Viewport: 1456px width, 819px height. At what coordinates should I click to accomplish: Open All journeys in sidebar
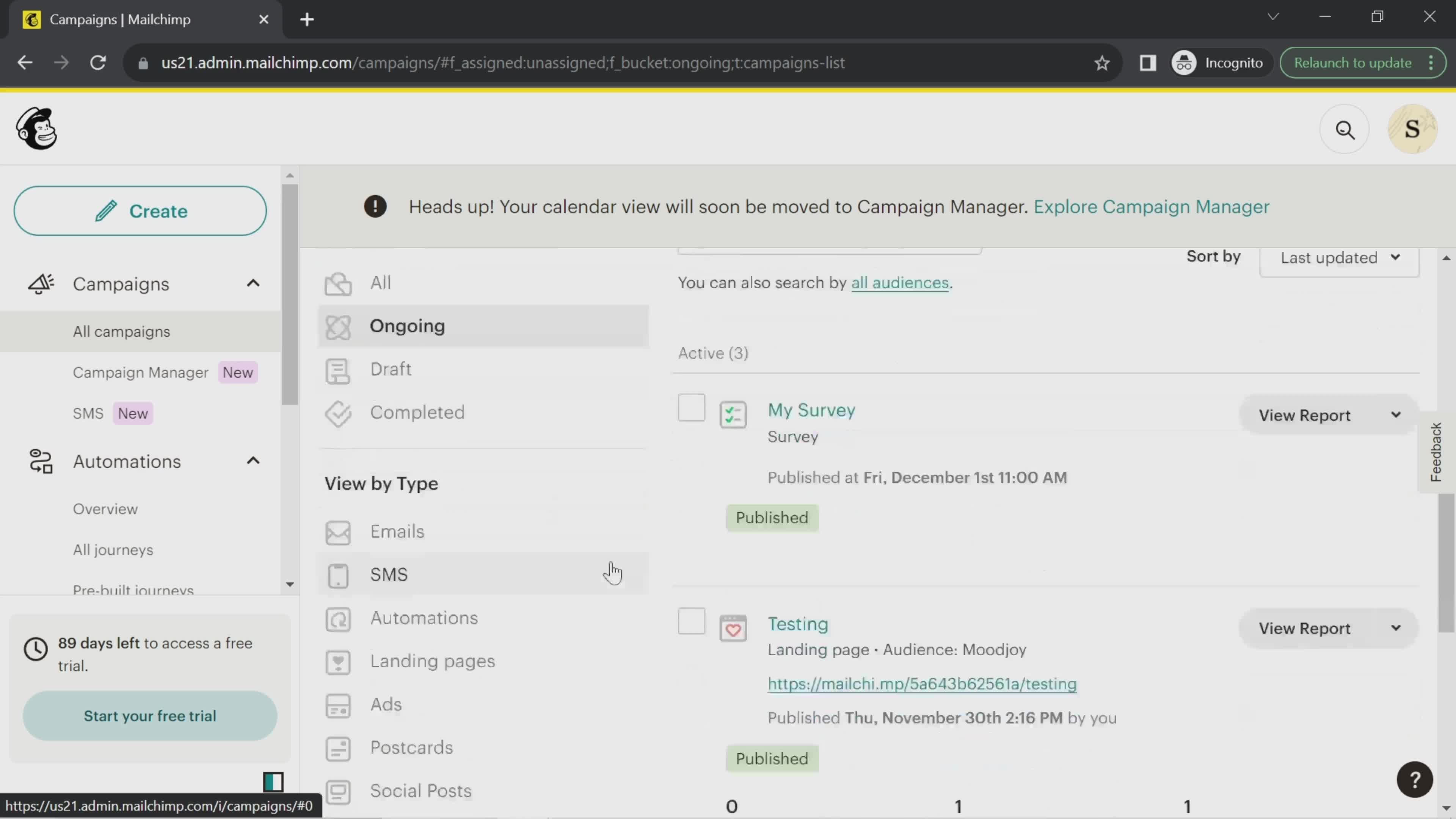coord(113,550)
